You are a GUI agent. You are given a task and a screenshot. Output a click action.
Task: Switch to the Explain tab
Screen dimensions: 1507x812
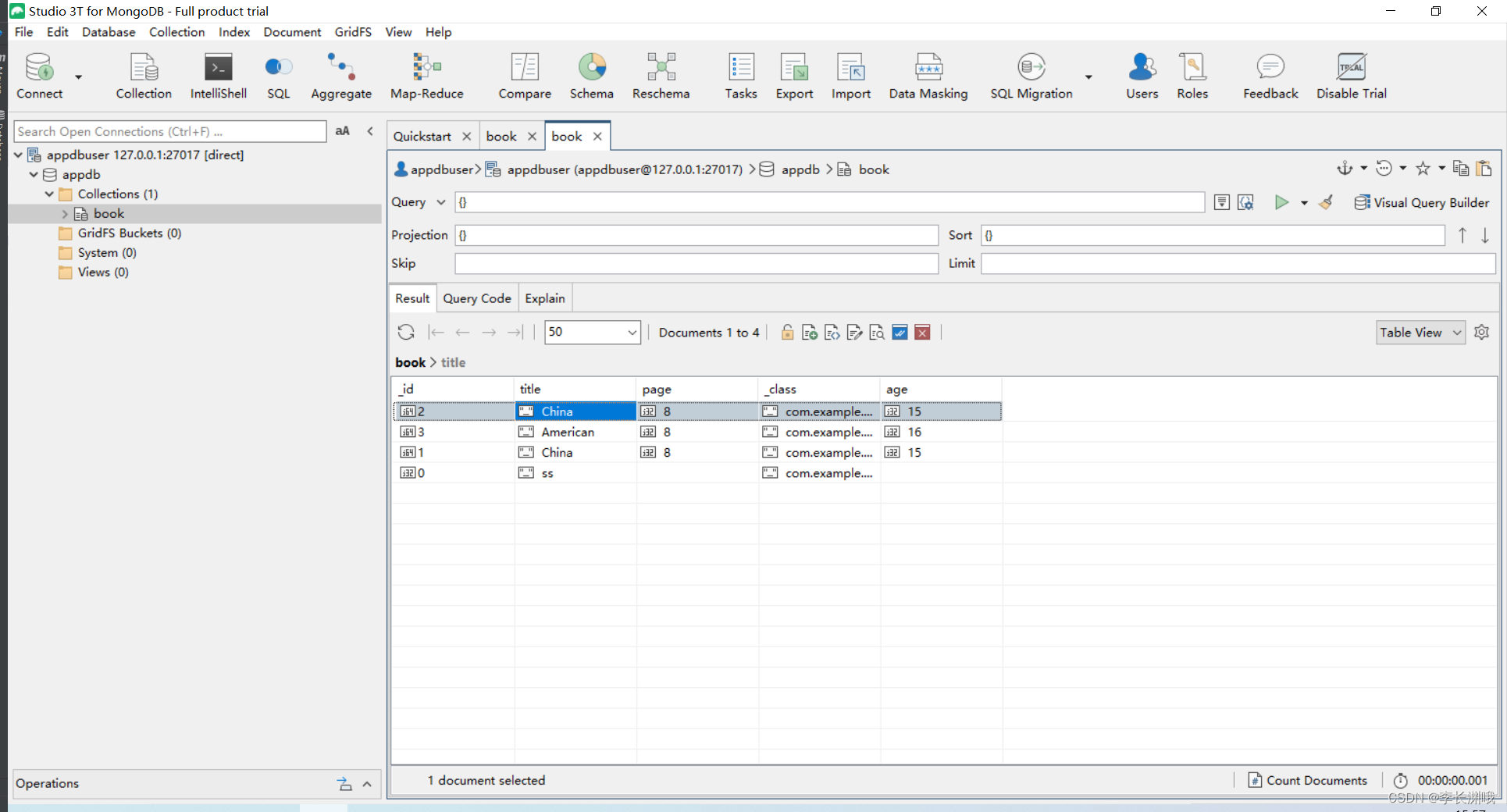(x=545, y=298)
